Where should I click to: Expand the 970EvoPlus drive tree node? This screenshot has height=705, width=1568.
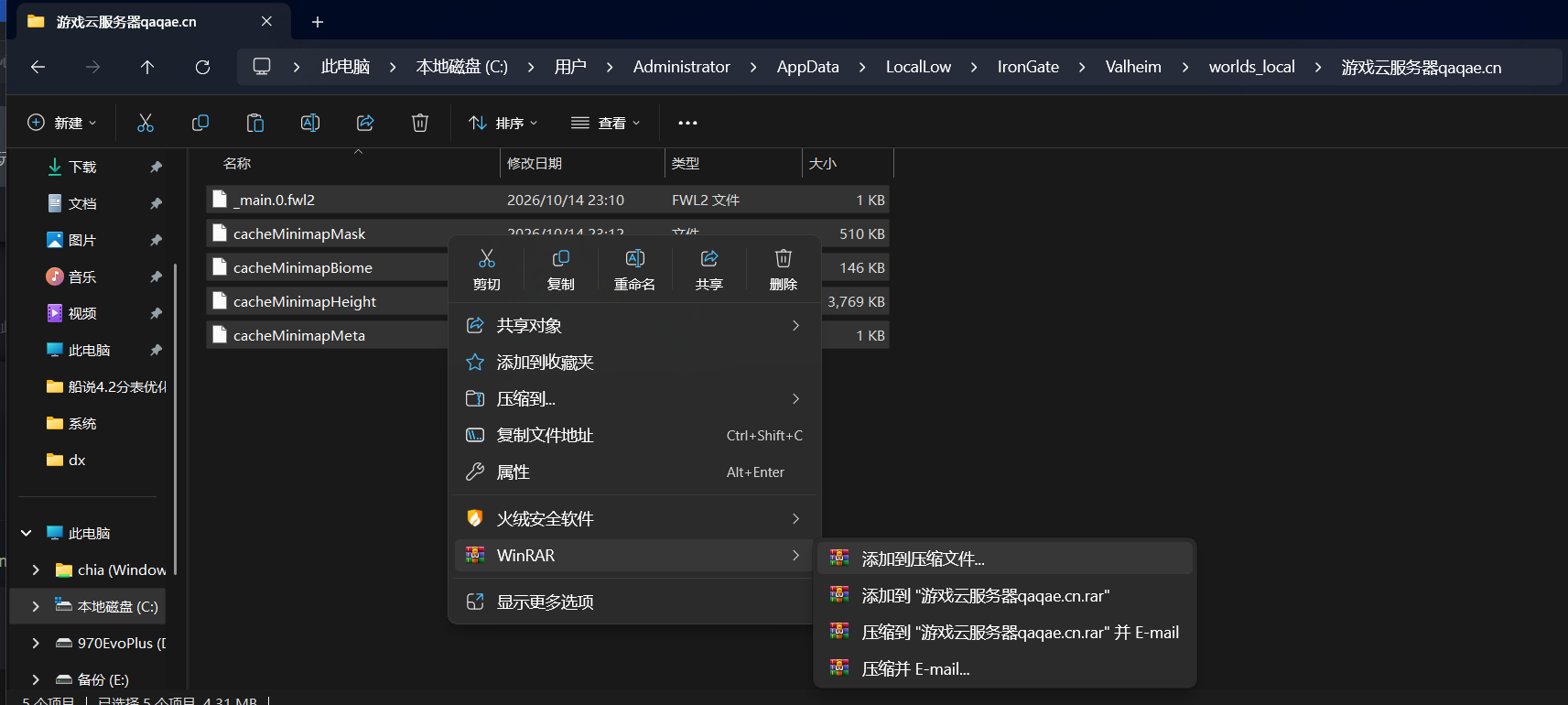[x=36, y=643]
